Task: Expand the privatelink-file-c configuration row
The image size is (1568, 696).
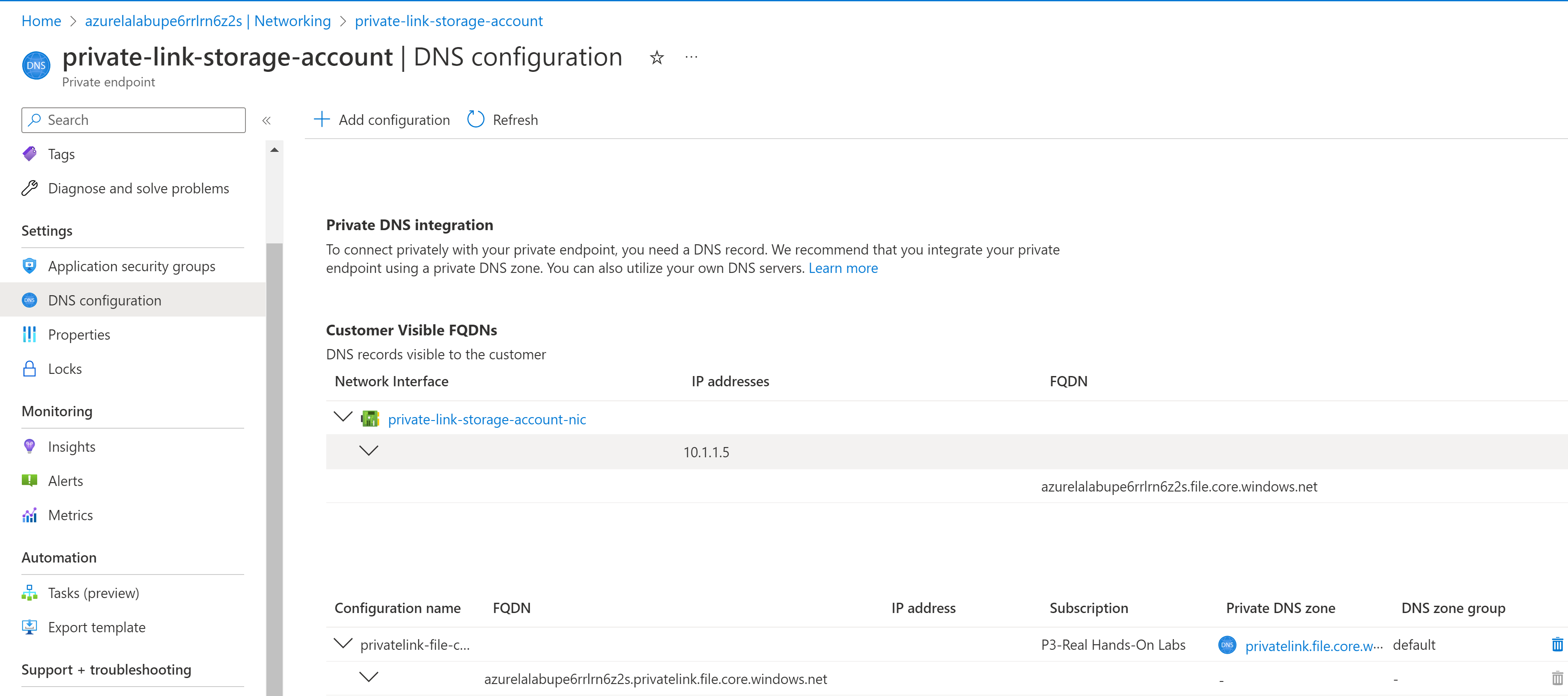Action: pos(342,644)
